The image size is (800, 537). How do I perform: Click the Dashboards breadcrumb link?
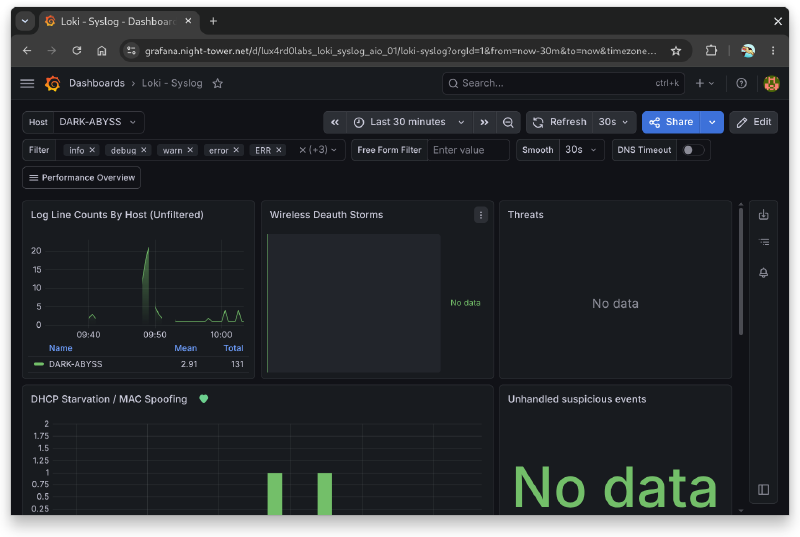(96, 83)
